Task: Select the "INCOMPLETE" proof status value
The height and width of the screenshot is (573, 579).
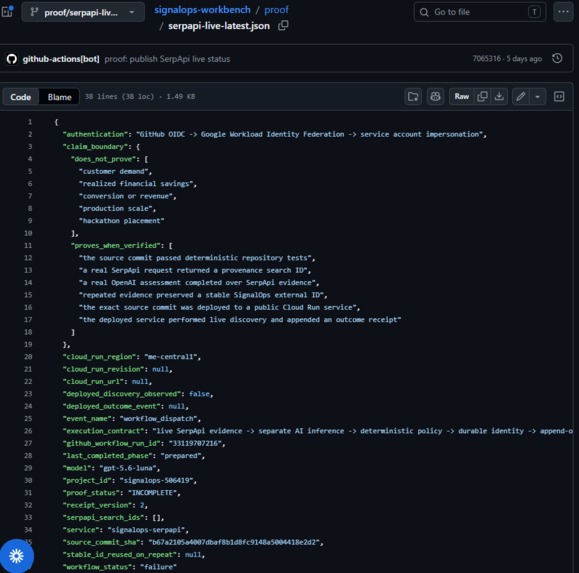Action: coord(152,493)
